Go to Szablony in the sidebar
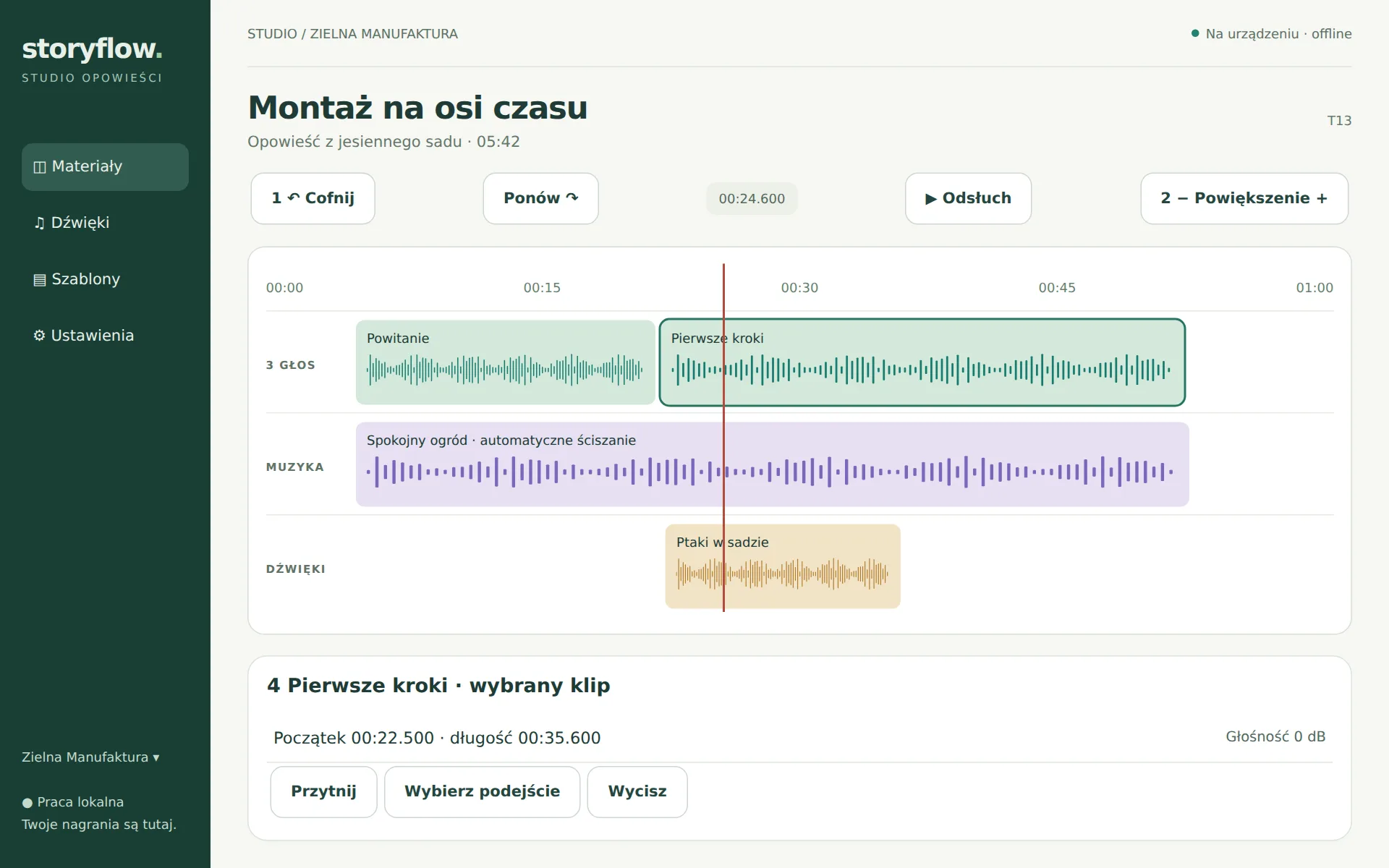The width and height of the screenshot is (1389, 868). point(105,280)
